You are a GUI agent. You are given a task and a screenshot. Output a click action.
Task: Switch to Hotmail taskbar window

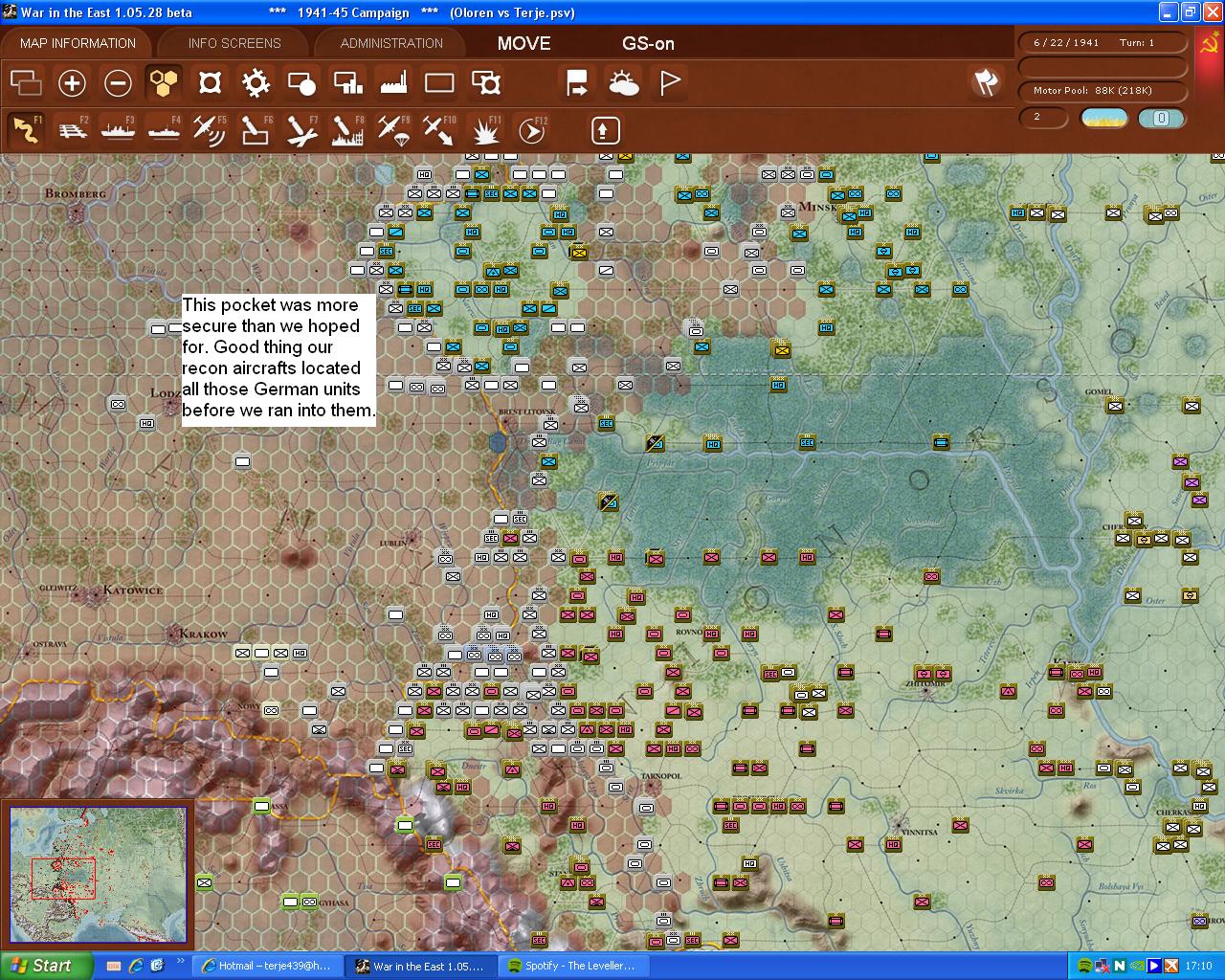266,966
